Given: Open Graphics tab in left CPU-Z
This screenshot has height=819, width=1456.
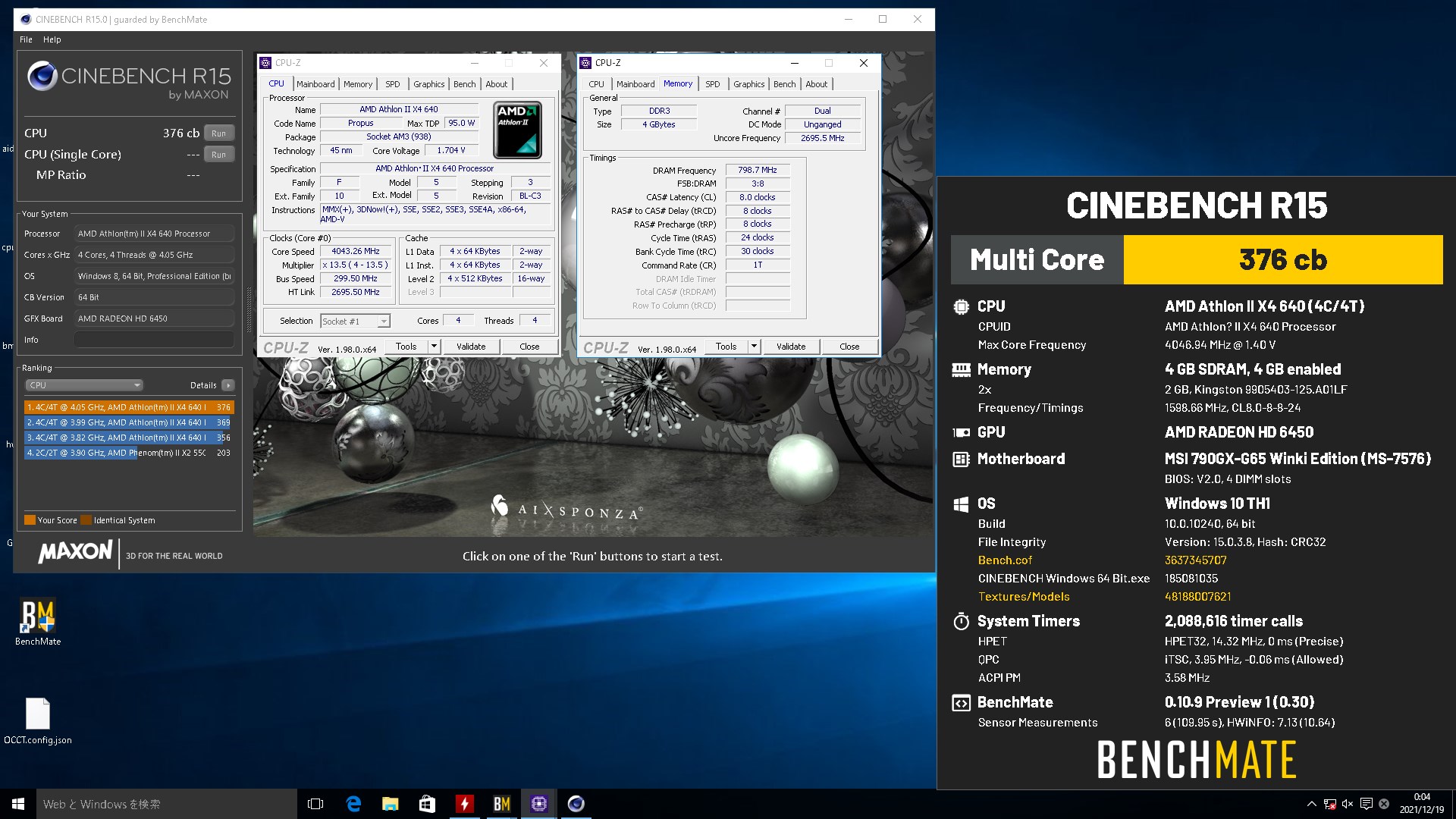Looking at the screenshot, I should coord(429,84).
